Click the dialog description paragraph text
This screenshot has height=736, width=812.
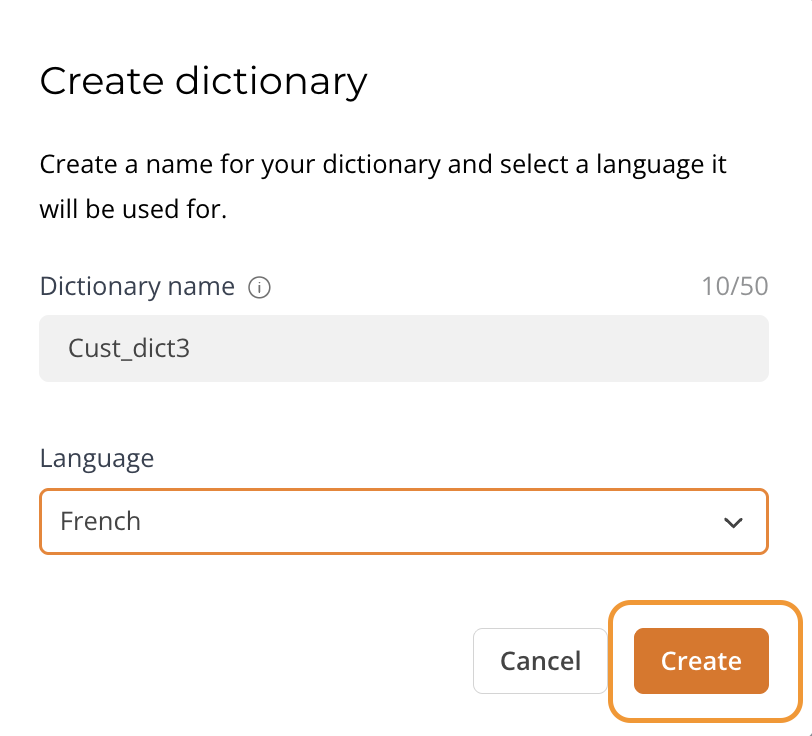[x=383, y=186]
